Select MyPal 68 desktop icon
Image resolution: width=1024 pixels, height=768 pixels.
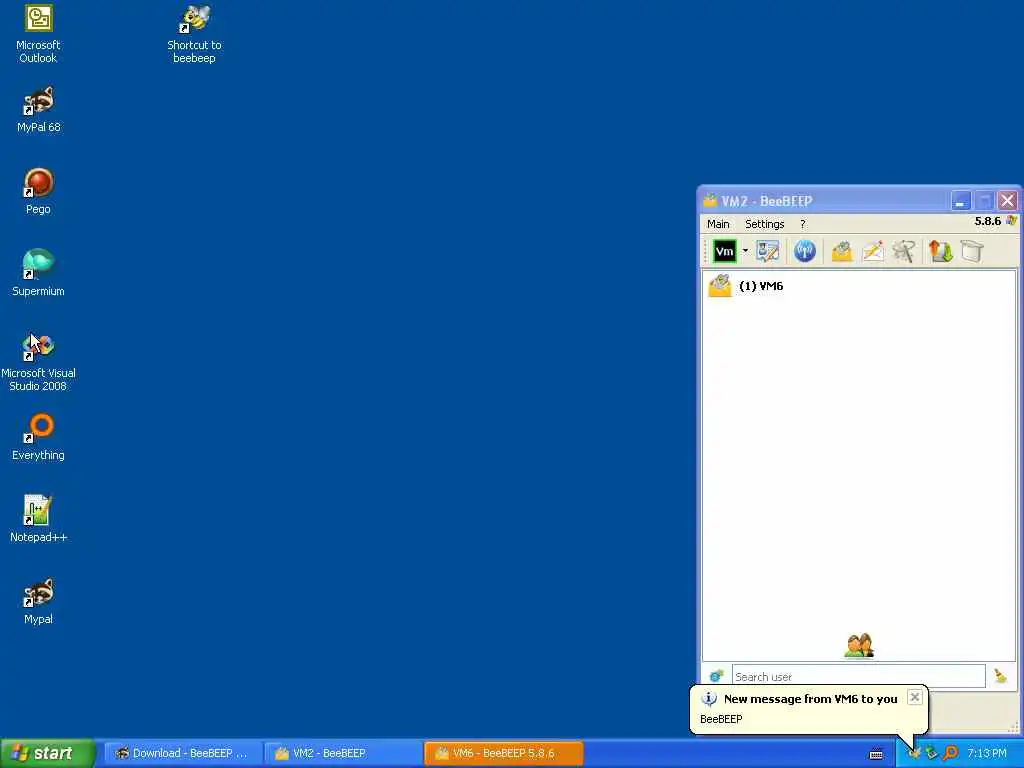click(x=39, y=110)
